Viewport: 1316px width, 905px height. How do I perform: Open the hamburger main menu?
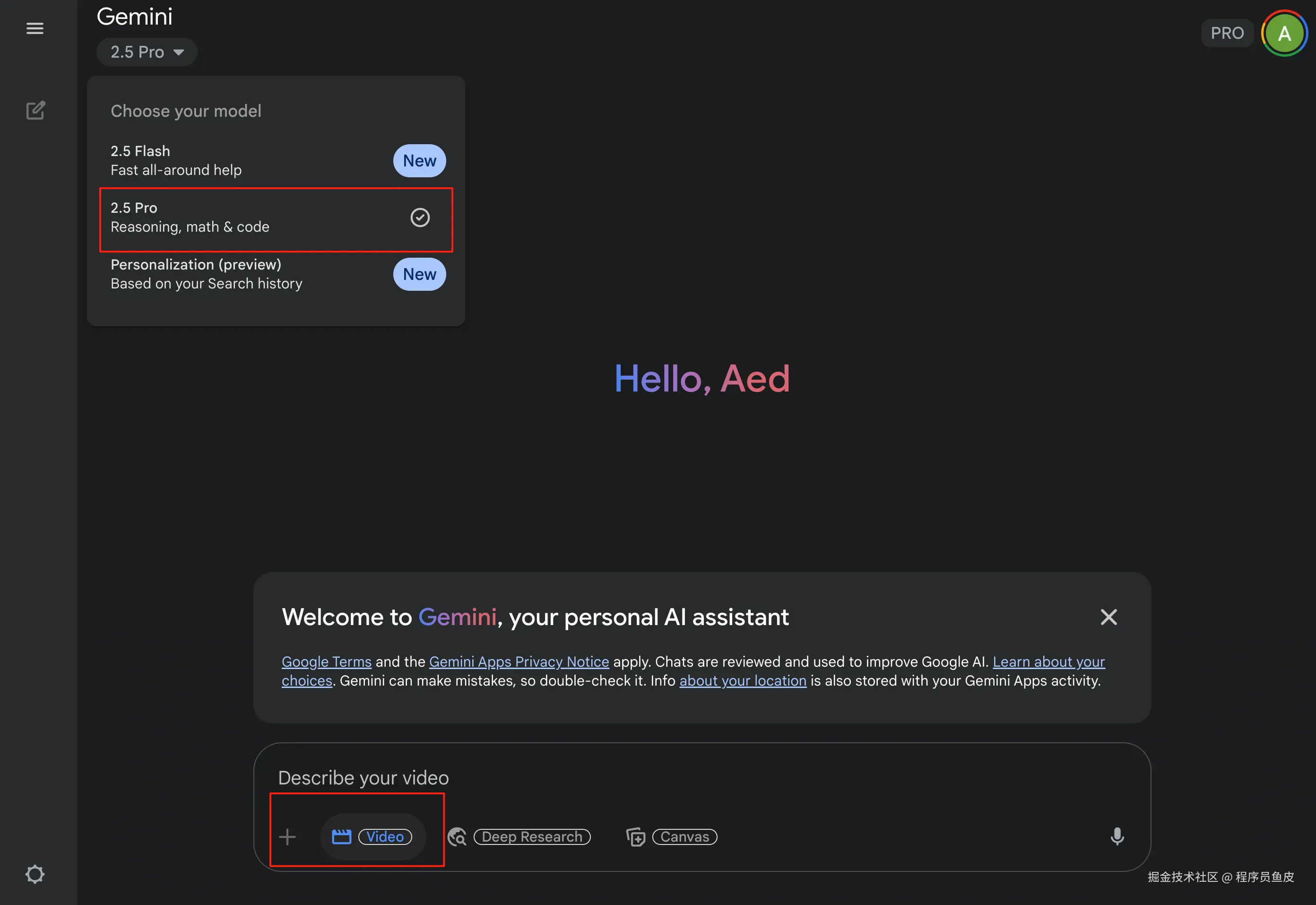(35, 28)
